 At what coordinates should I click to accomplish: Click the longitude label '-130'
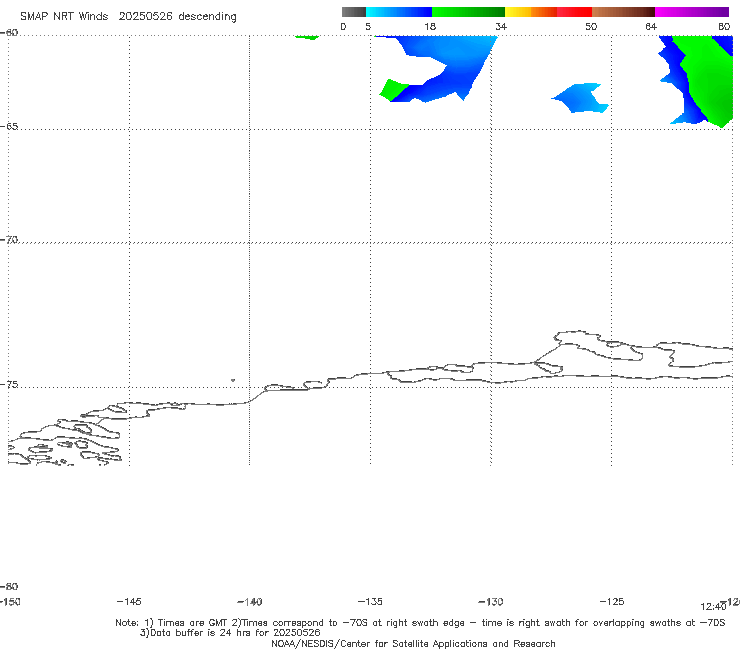coord(491,601)
